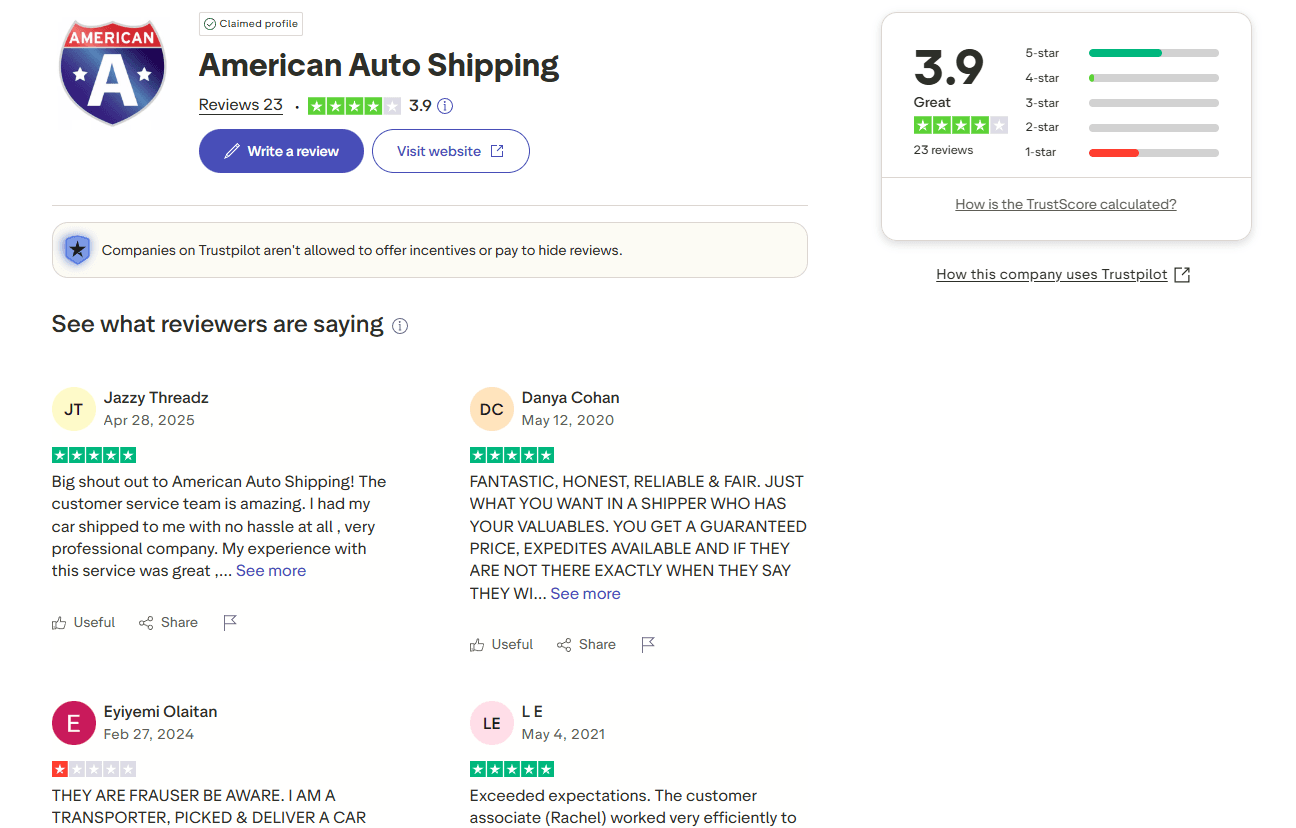Viewport: 1296px width, 828px height.
Task: Click the American Auto Shipping logo
Action: tap(111, 72)
